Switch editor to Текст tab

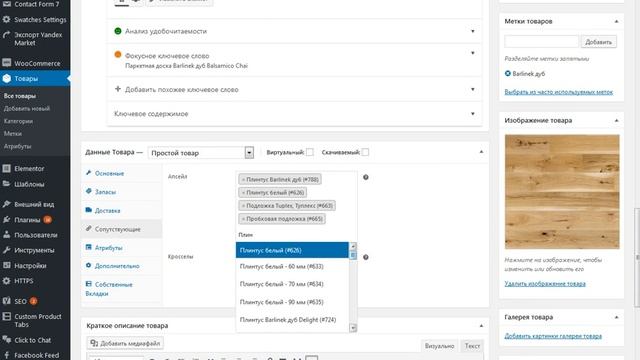point(472,346)
